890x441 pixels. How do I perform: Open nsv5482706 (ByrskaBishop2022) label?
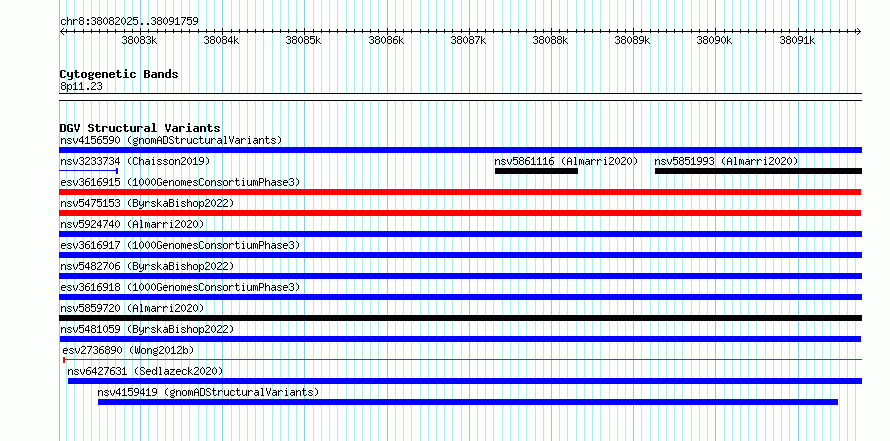click(x=147, y=266)
